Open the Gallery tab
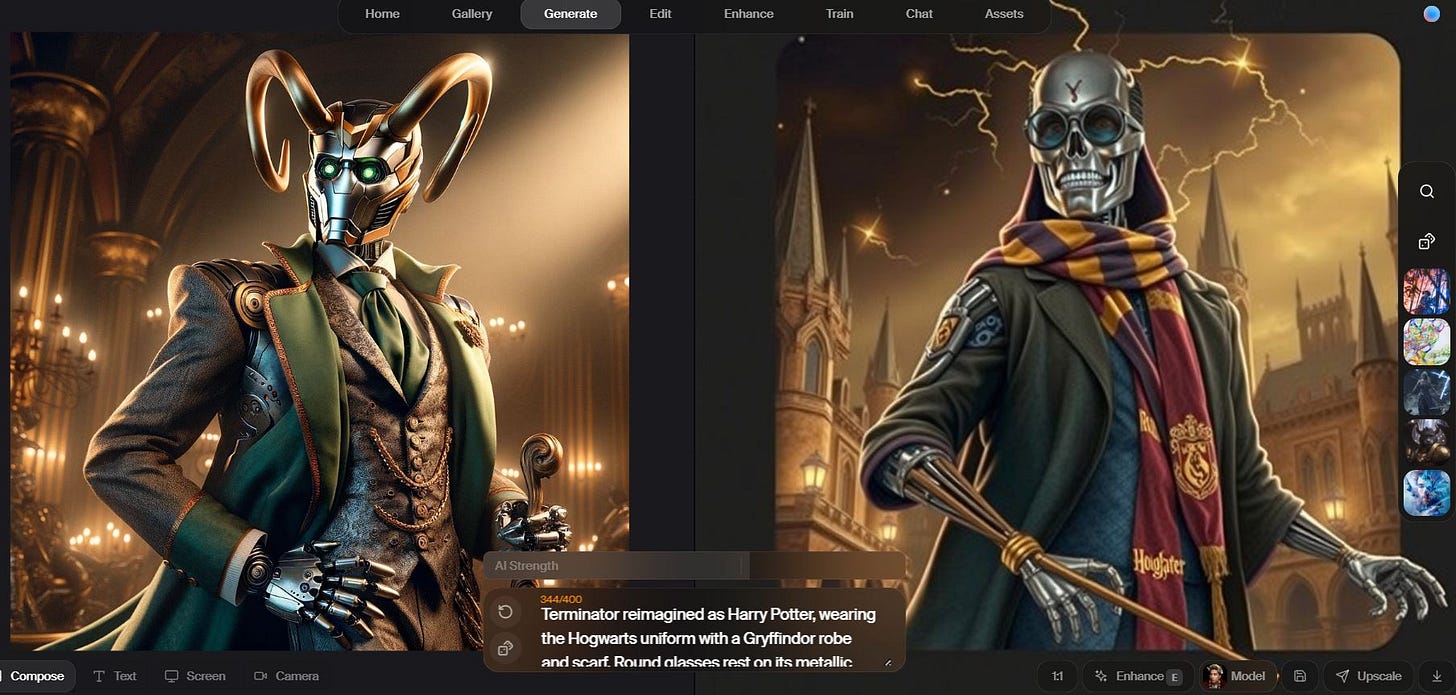The height and width of the screenshot is (695, 1456). (x=472, y=14)
